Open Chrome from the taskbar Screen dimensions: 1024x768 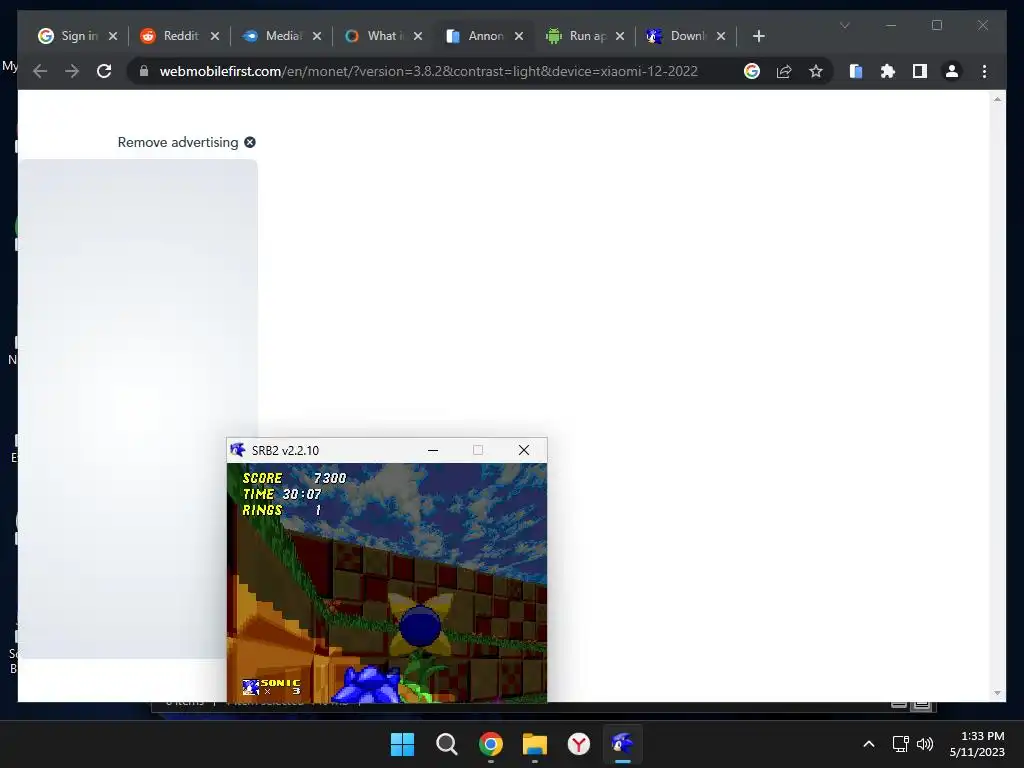tap(490, 744)
